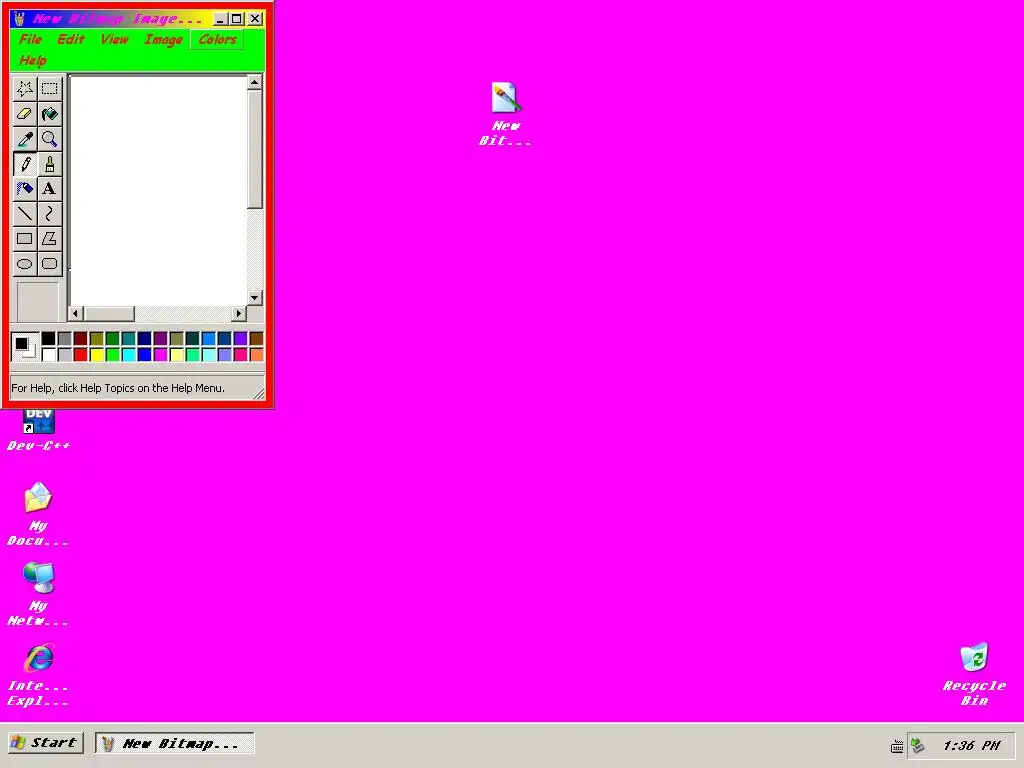Click the Dev-C++ desktop shortcut

coord(39,430)
